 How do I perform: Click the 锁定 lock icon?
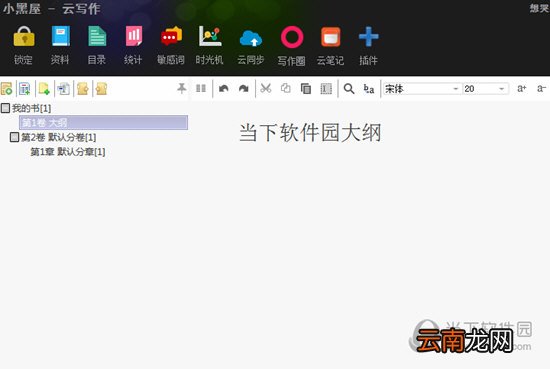24,36
